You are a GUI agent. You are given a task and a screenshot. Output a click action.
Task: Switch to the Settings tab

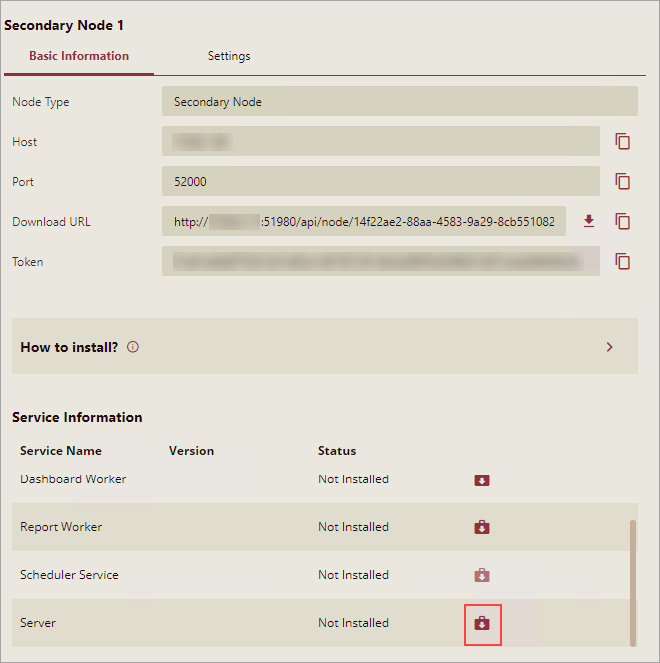pyautogui.click(x=229, y=56)
